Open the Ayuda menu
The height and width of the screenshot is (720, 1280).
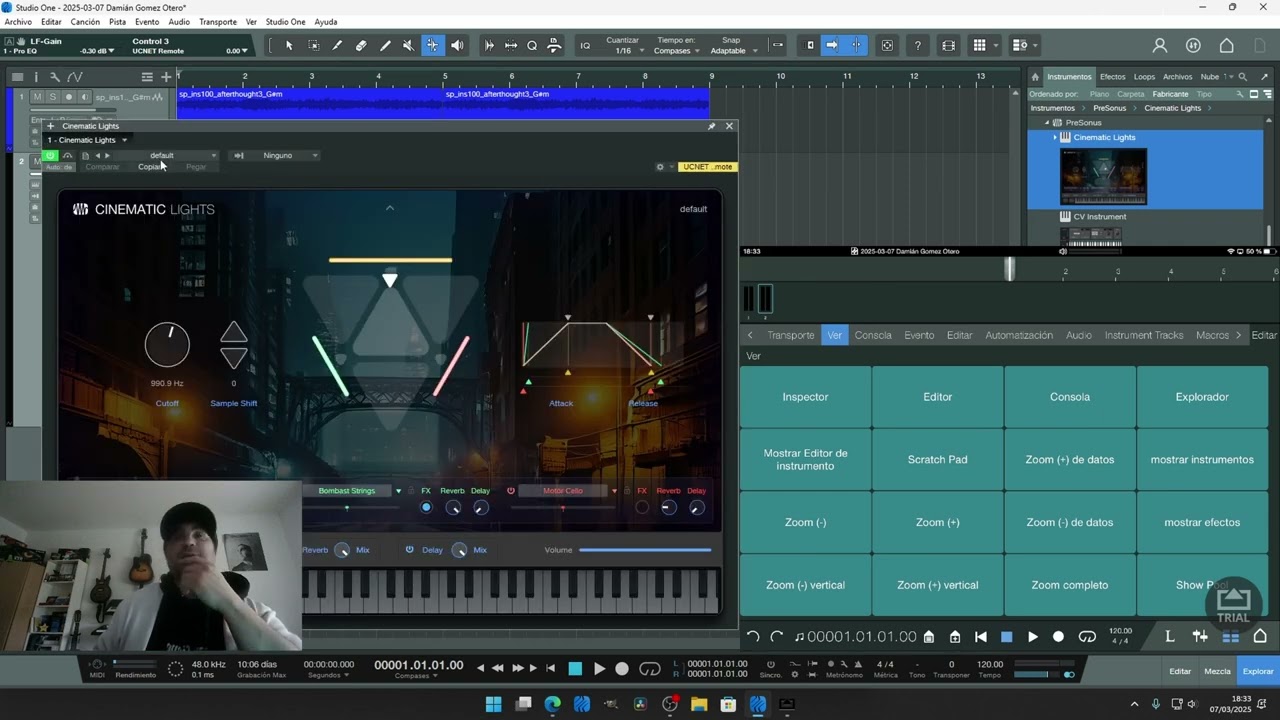click(326, 22)
